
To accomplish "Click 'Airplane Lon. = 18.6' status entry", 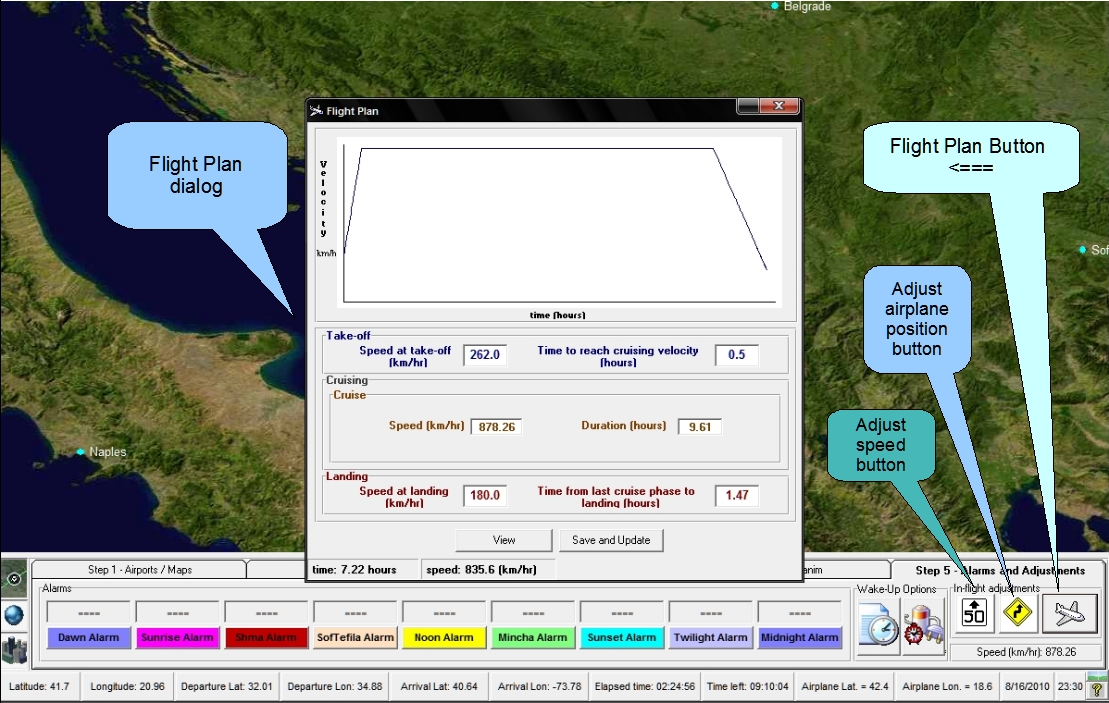I will (947, 686).
